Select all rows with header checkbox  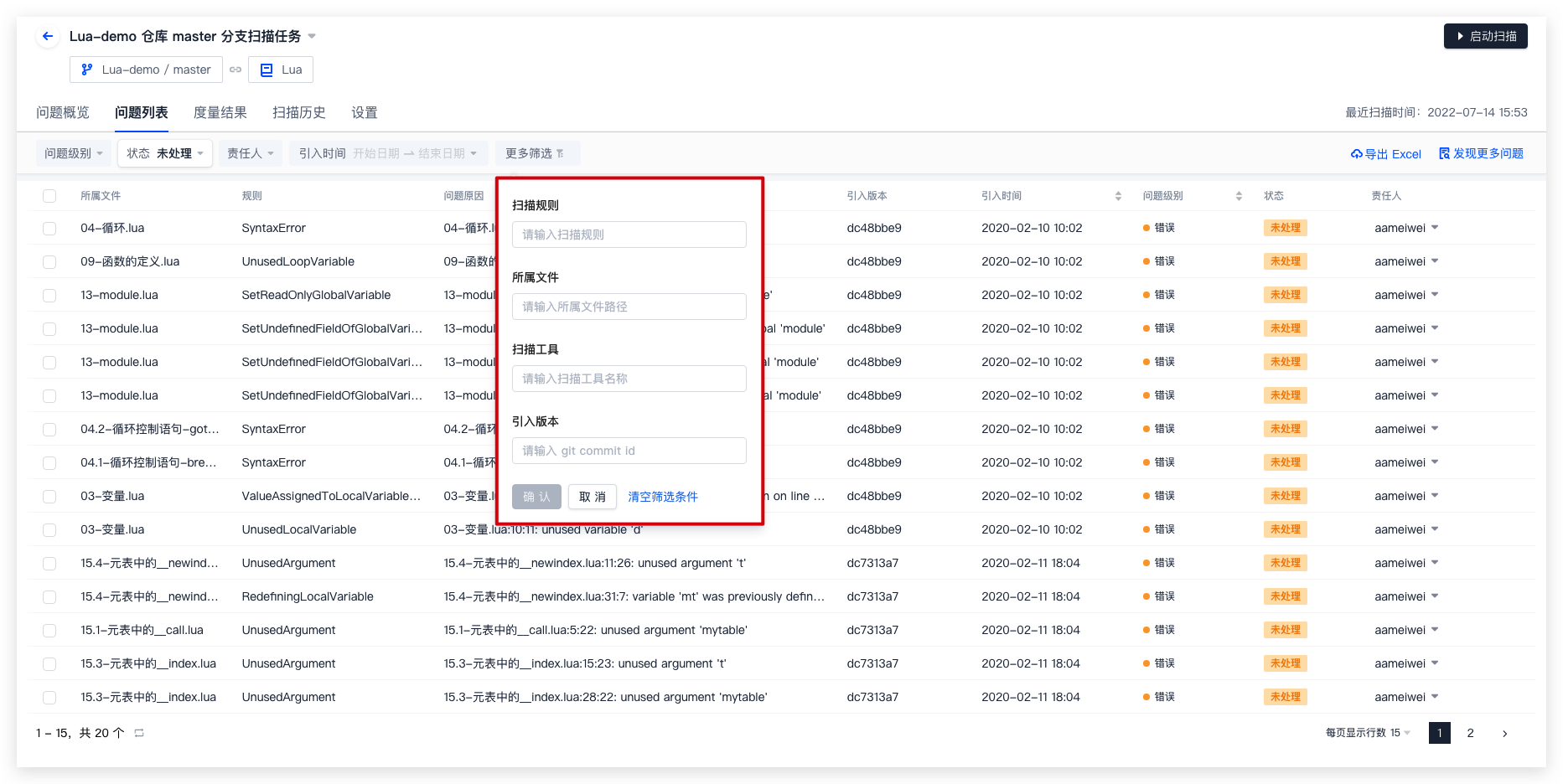click(x=49, y=196)
